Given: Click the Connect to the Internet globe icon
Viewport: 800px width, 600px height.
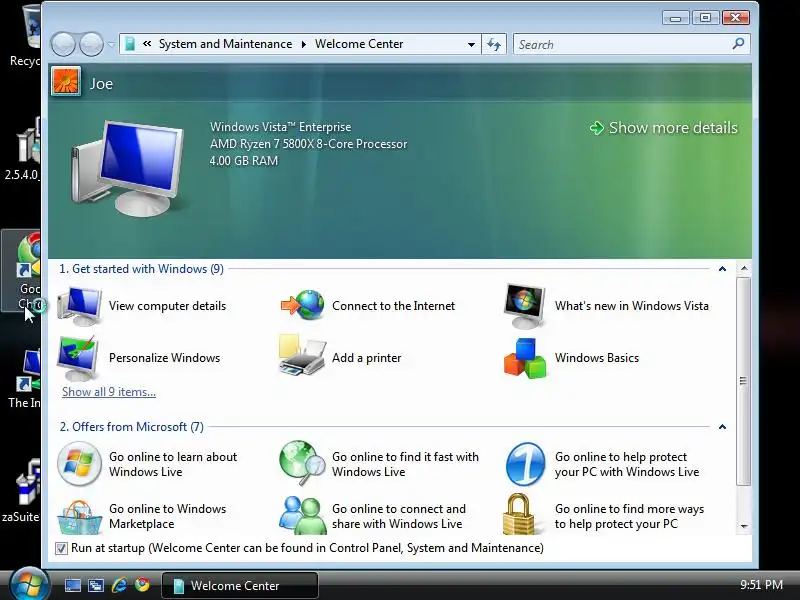Looking at the screenshot, I should coord(303,305).
